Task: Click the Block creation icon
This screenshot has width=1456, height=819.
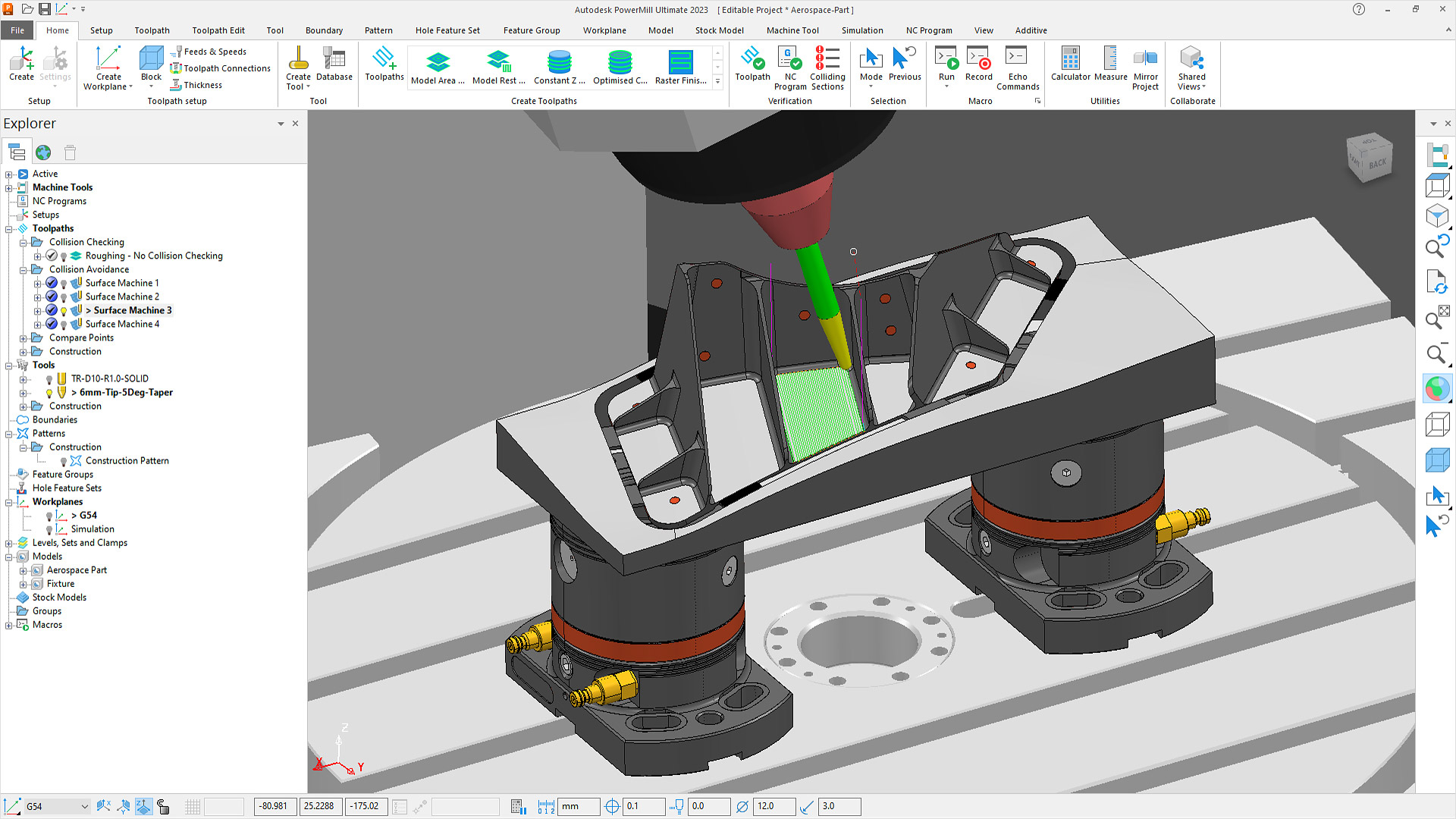Action: pos(150,62)
